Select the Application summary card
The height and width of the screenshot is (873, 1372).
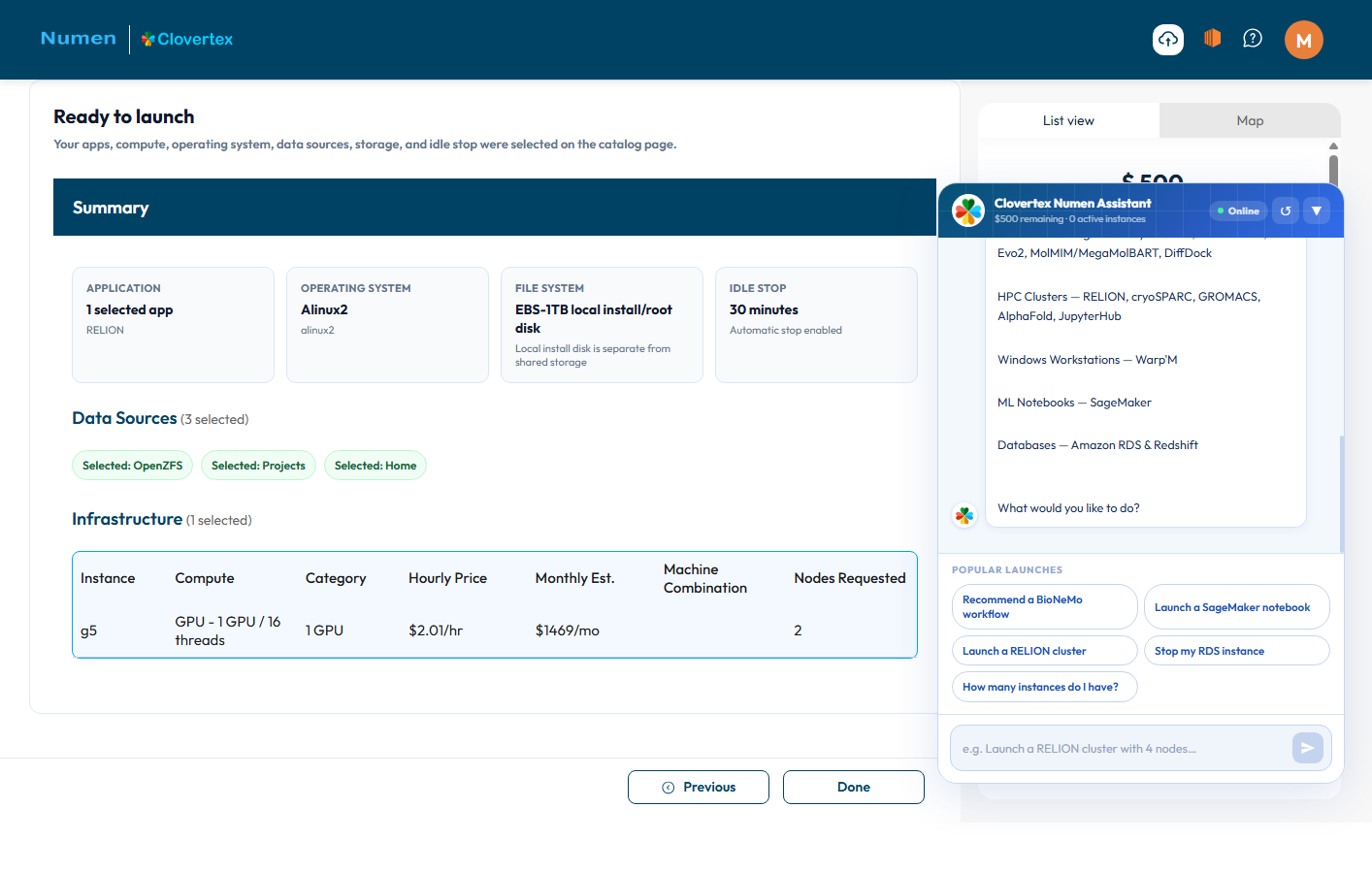[173, 325]
